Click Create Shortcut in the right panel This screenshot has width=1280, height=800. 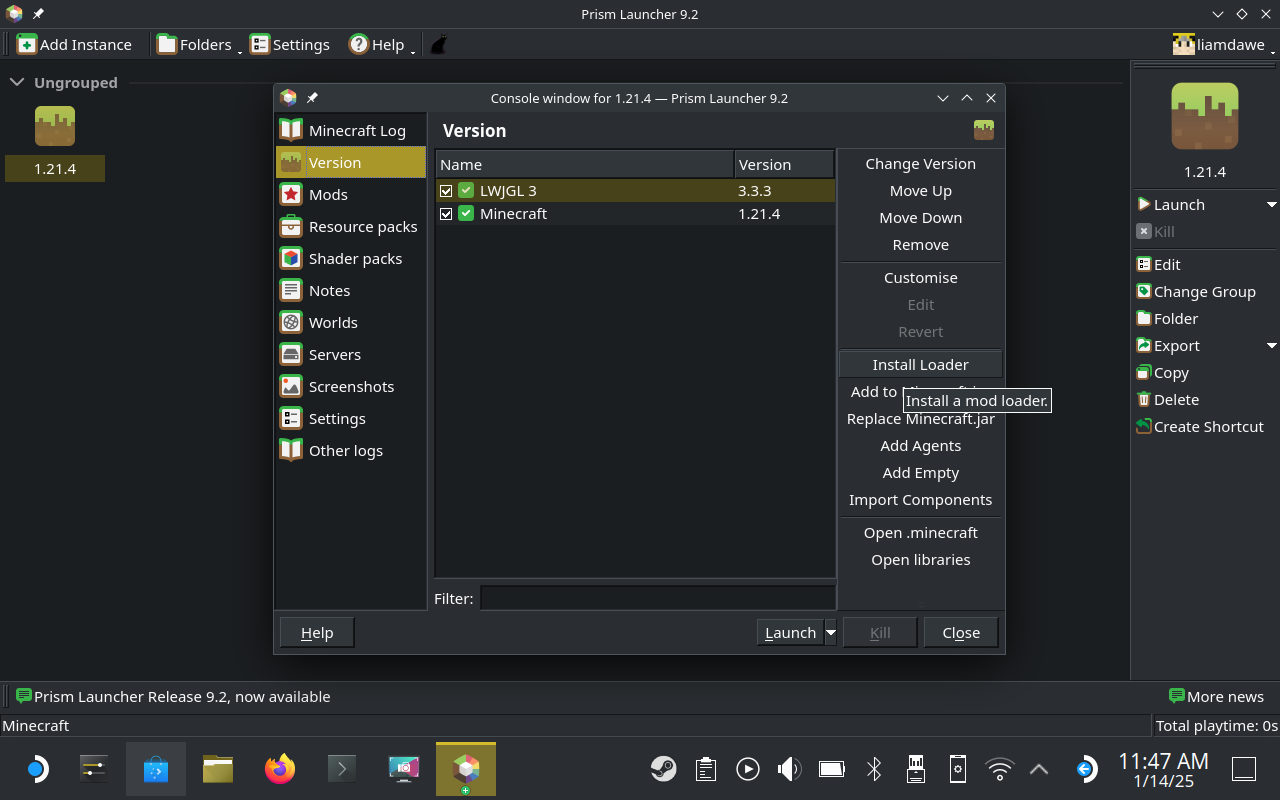click(x=1208, y=427)
